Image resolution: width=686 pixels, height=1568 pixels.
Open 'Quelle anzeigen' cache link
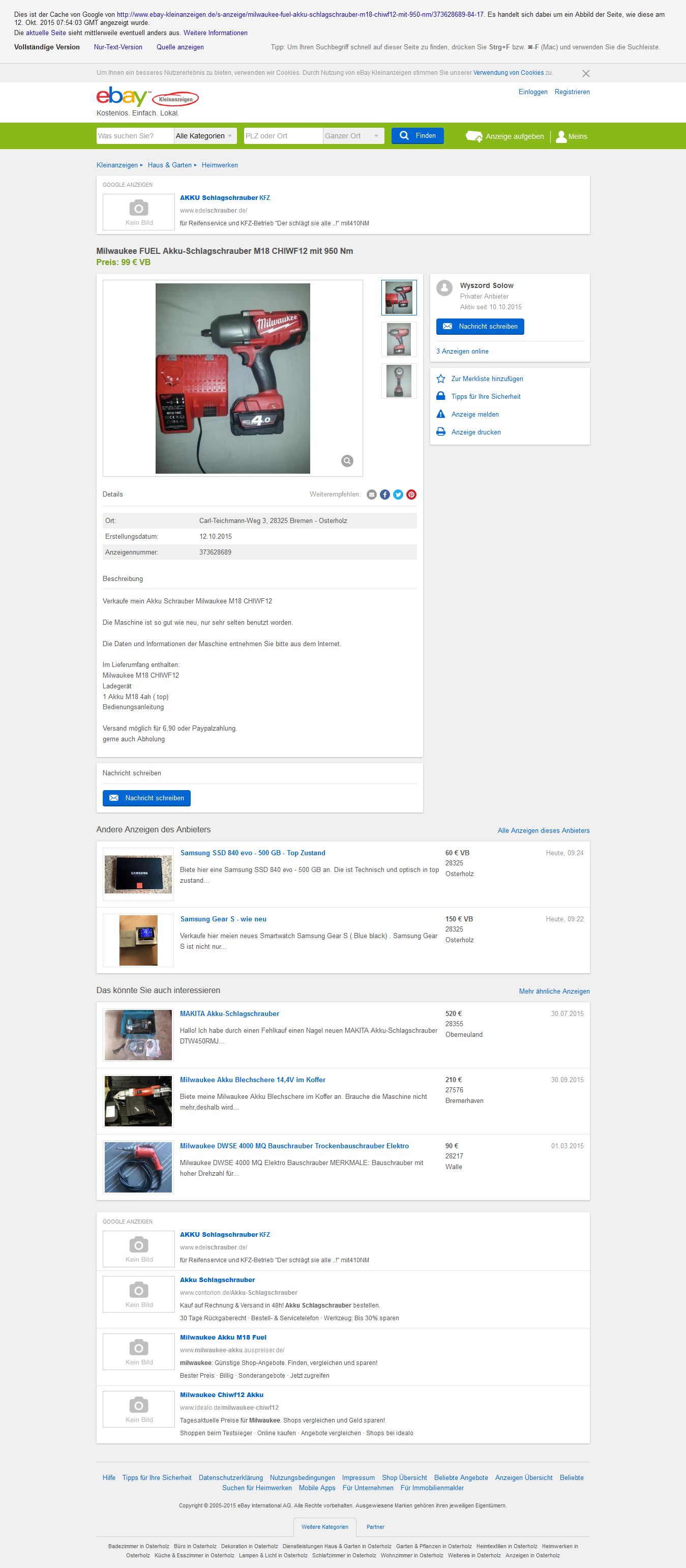coord(180,47)
